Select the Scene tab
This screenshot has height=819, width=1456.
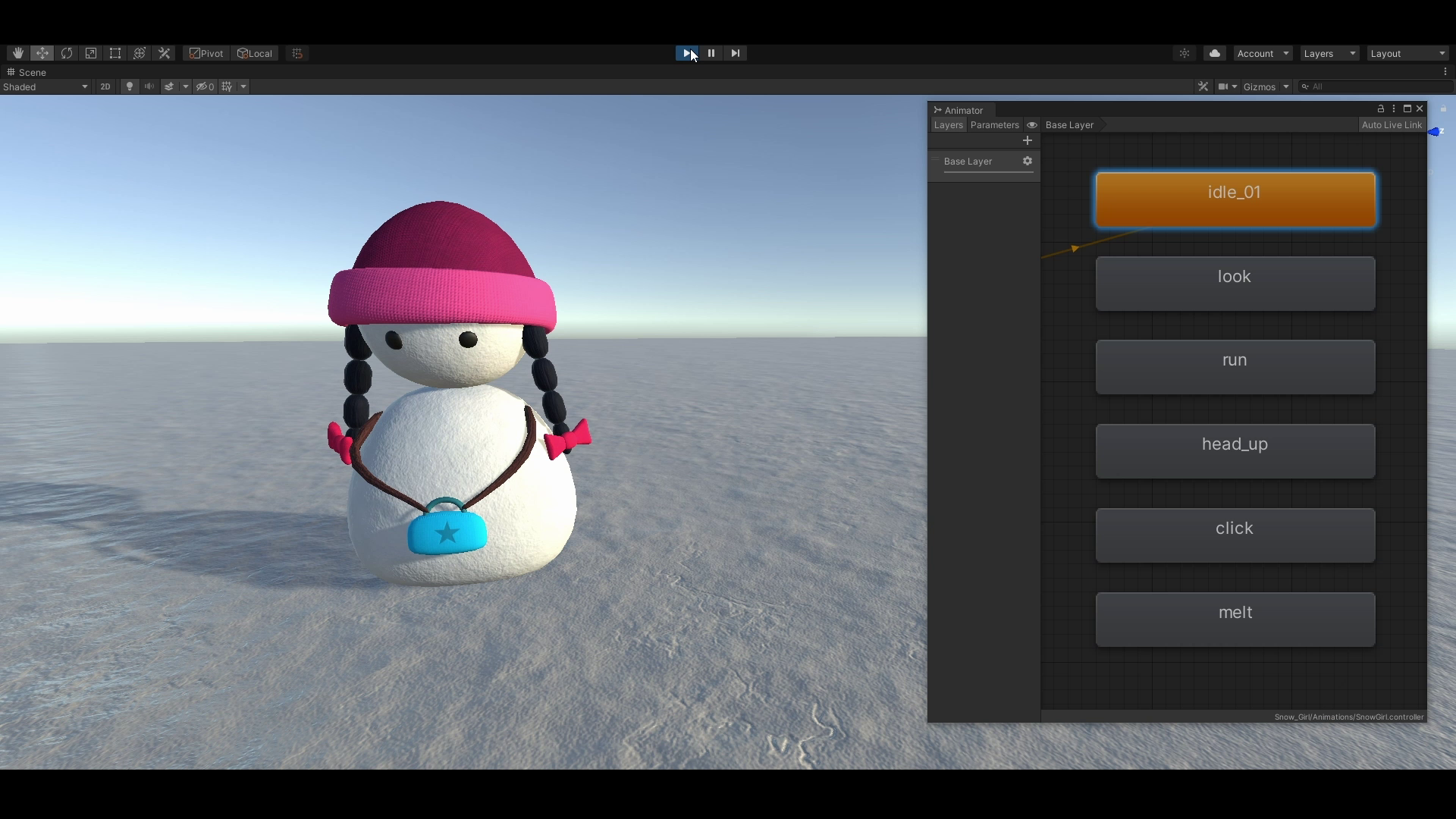tap(27, 72)
